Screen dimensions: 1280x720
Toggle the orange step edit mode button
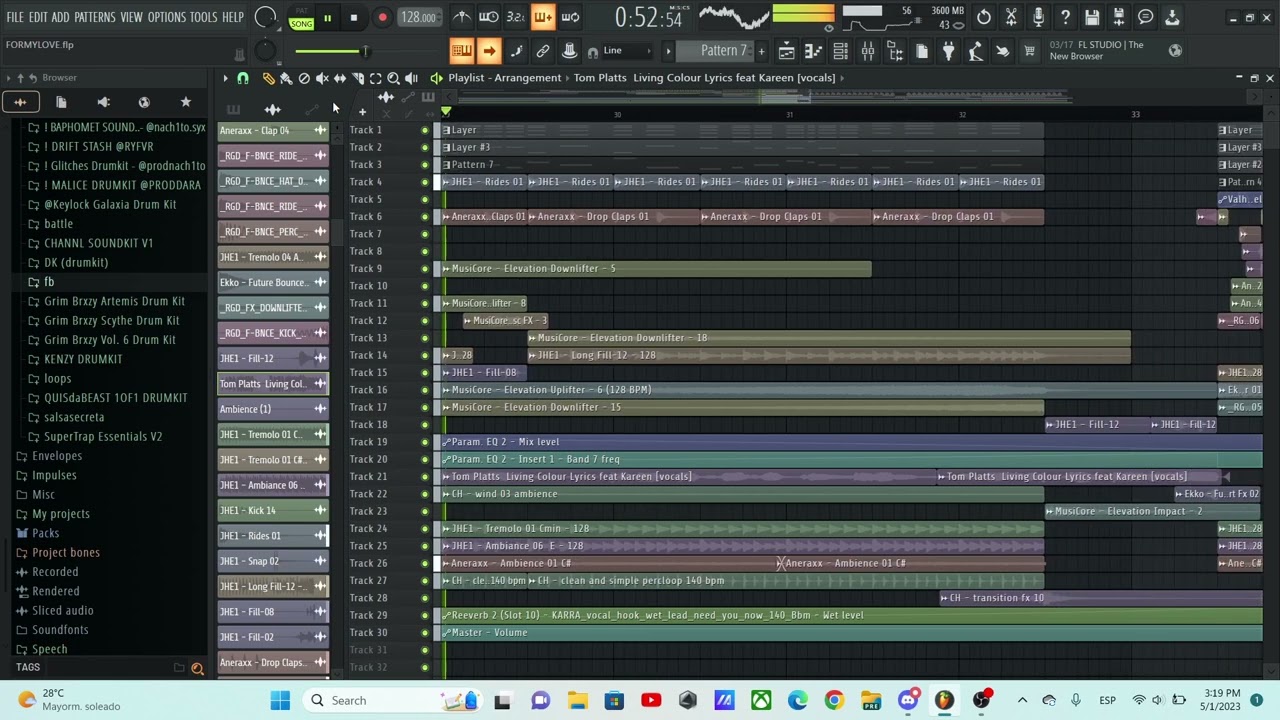(543, 17)
